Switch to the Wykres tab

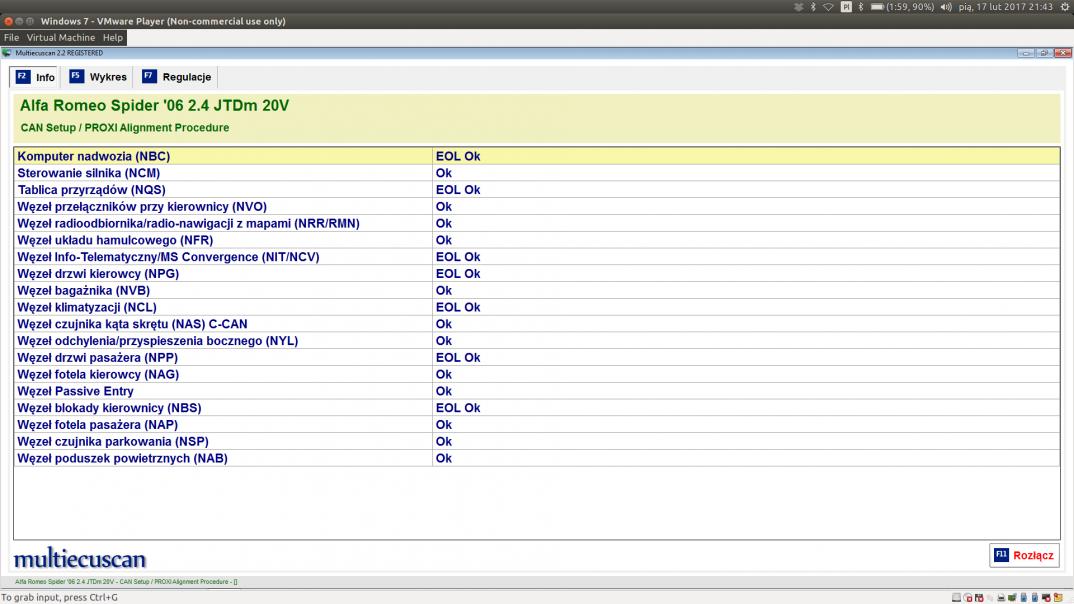[98, 77]
